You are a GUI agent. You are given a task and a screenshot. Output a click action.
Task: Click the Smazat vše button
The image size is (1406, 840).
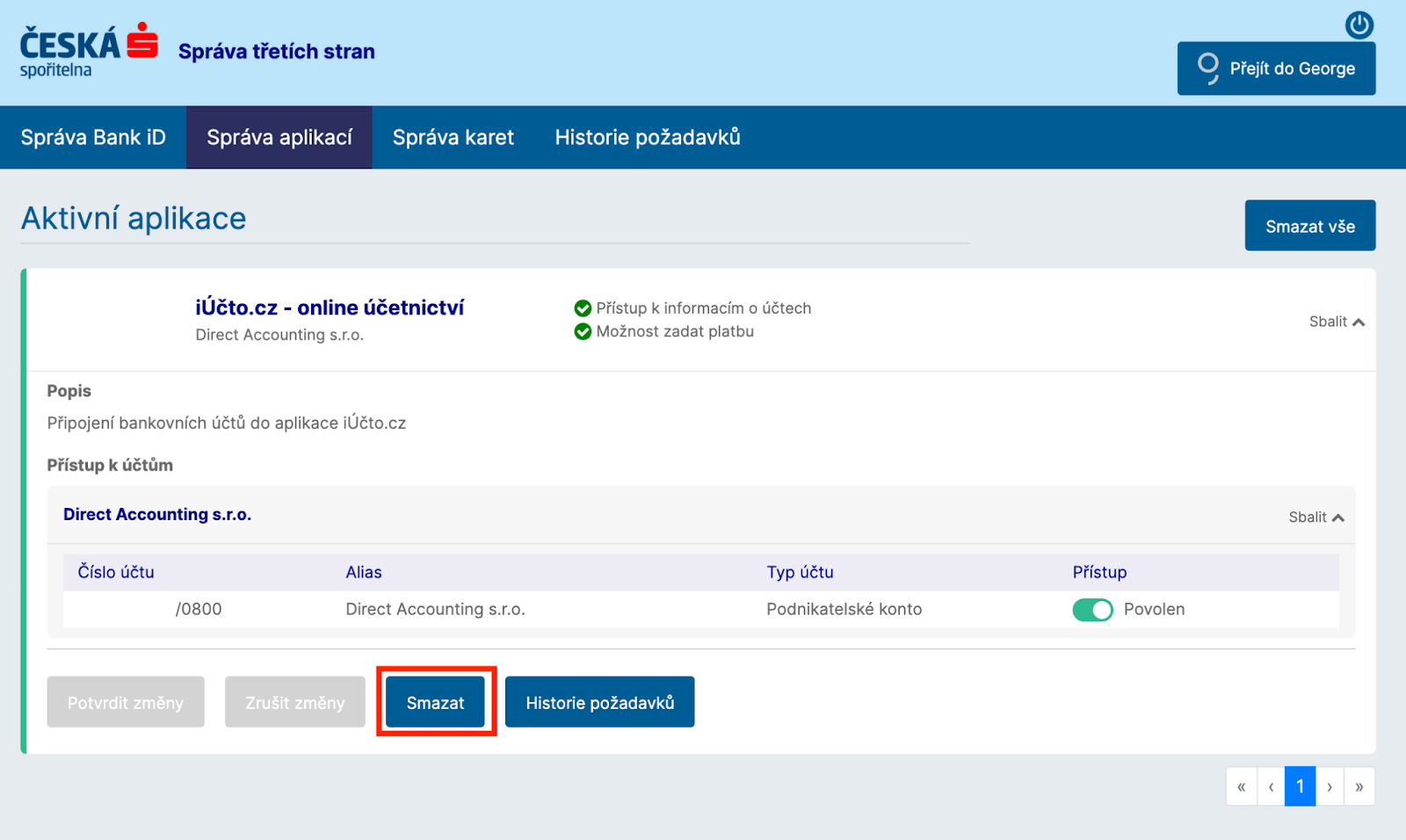tap(1309, 226)
